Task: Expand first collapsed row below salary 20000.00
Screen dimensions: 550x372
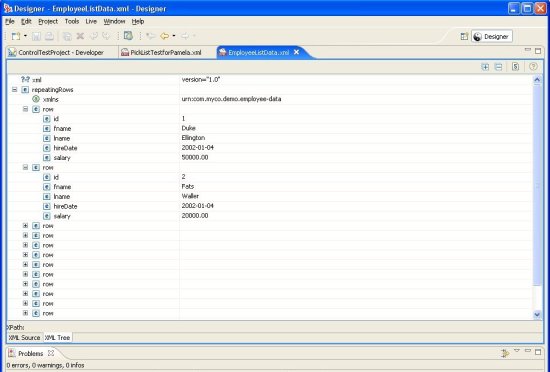Action: [x=25, y=226]
